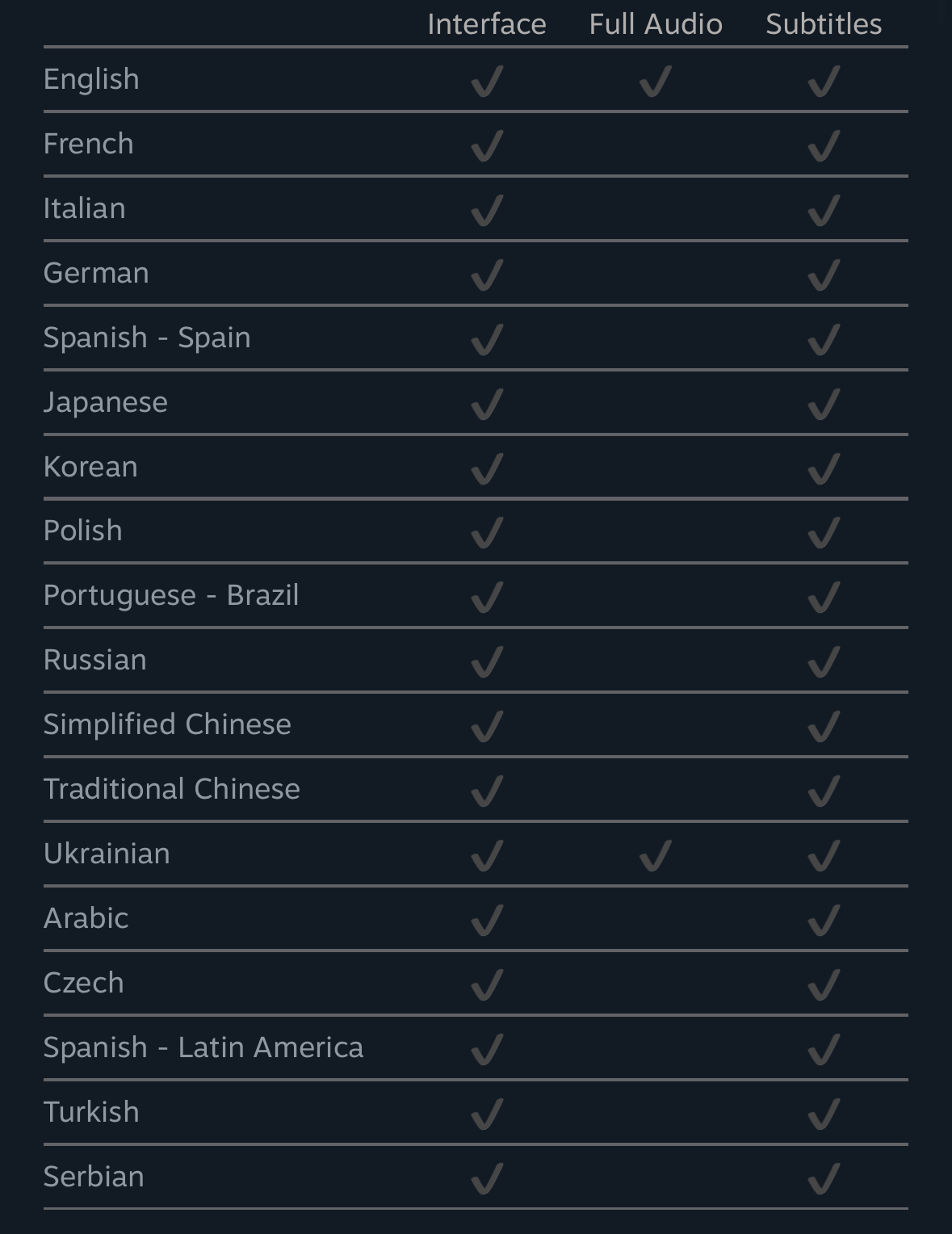
Task: Click the Full Audio column header
Action: pyautogui.click(x=656, y=24)
